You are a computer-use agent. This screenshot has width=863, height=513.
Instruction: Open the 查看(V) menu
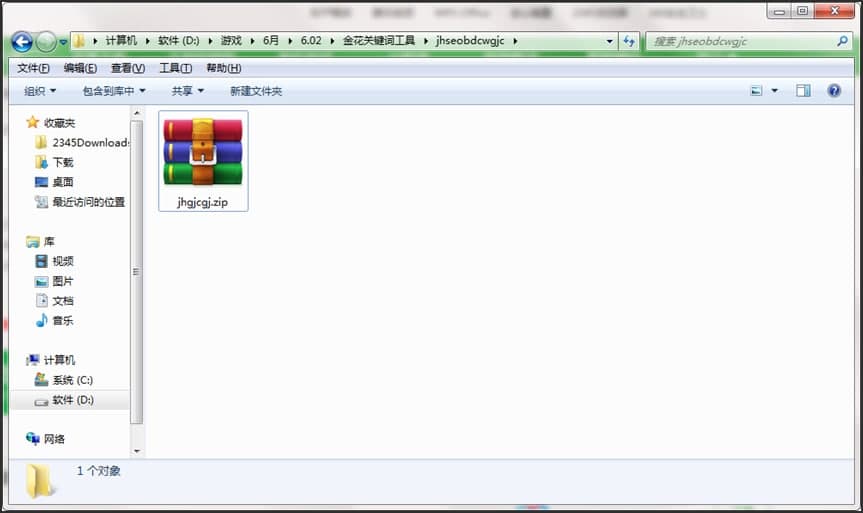tap(128, 68)
